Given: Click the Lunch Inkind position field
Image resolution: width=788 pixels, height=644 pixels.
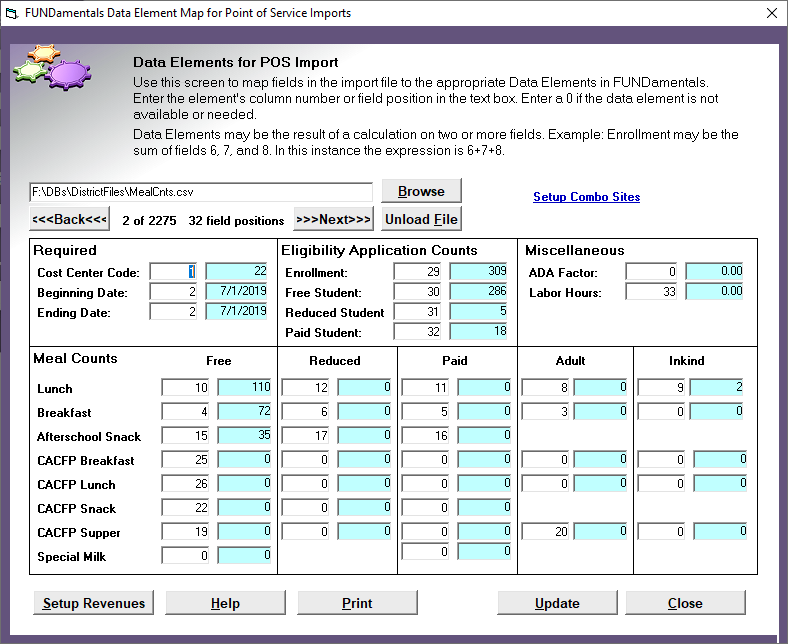Looking at the screenshot, I should pyautogui.click(x=661, y=387).
